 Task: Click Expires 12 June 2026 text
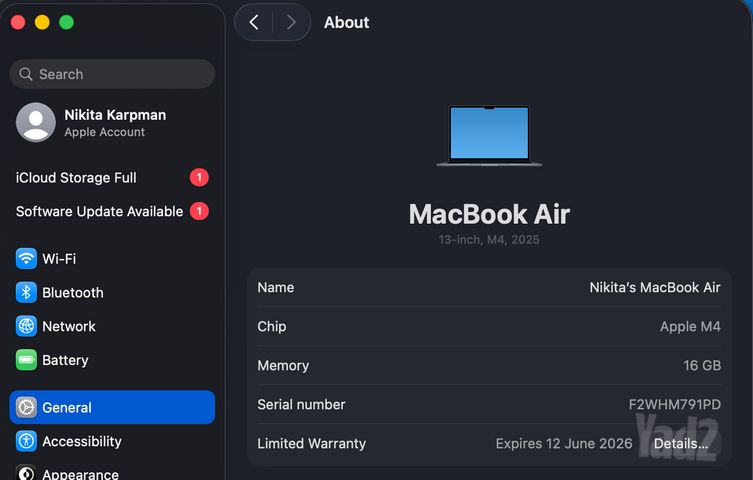coord(564,444)
